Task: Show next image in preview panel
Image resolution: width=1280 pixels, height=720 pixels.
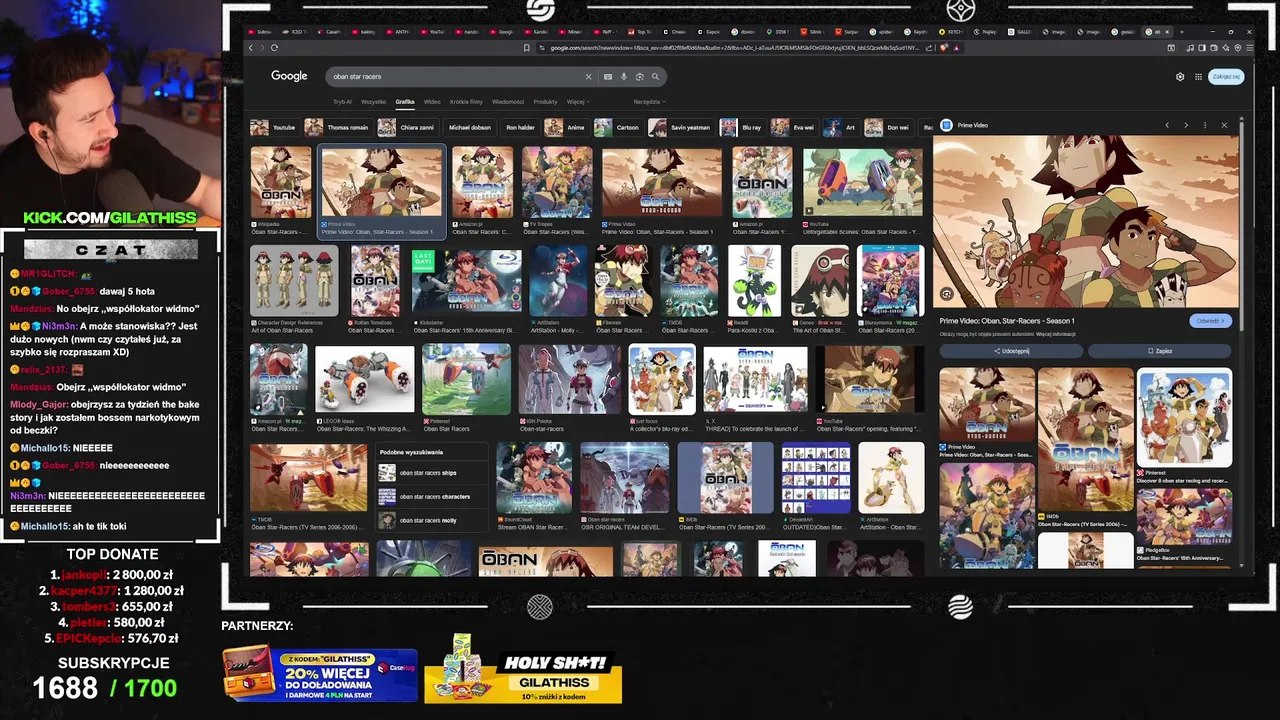Action: [1186, 125]
